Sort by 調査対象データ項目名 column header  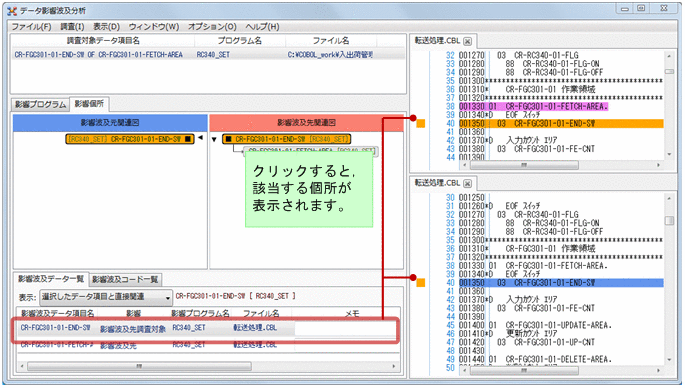point(103,41)
